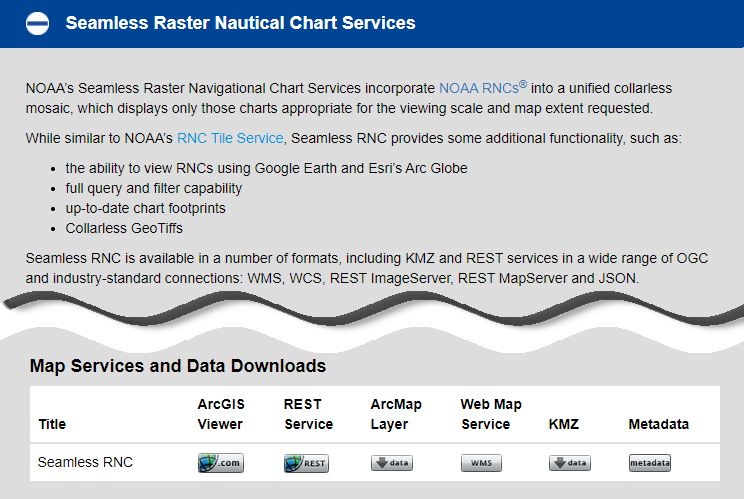744x499 pixels.
Task: Click the KMZ column header
Action: click(x=564, y=424)
